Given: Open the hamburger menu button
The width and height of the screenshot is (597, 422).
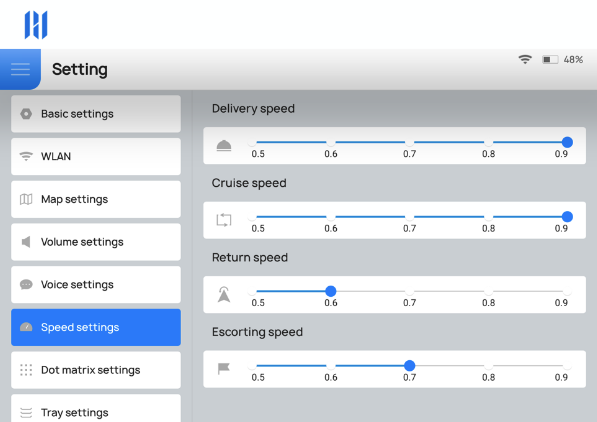Looking at the screenshot, I should [x=20, y=69].
